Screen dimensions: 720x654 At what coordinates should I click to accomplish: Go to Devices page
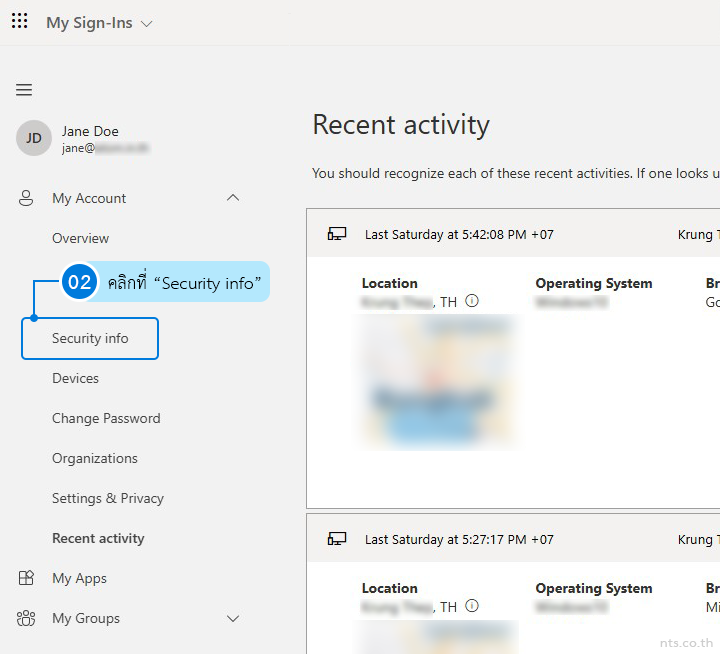75,378
